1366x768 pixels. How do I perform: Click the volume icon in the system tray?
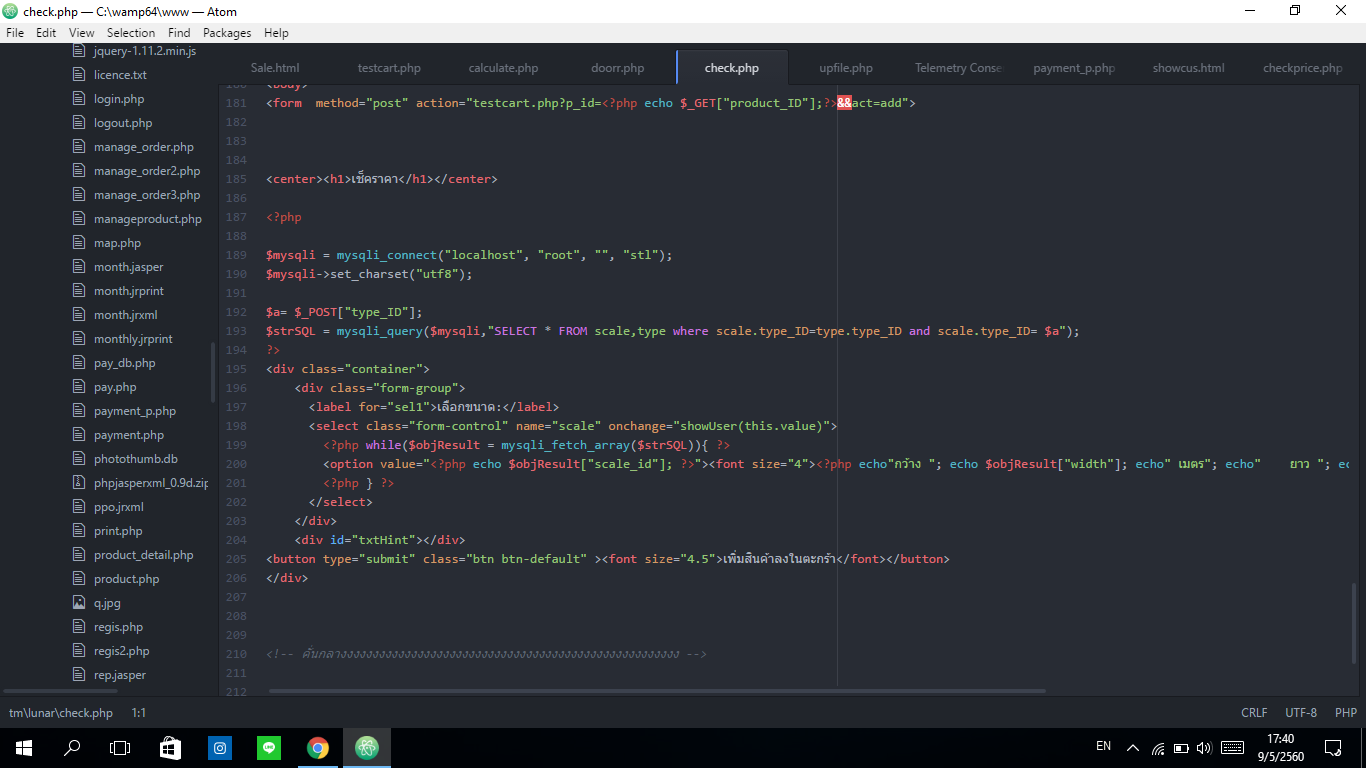click(1204, 748)
